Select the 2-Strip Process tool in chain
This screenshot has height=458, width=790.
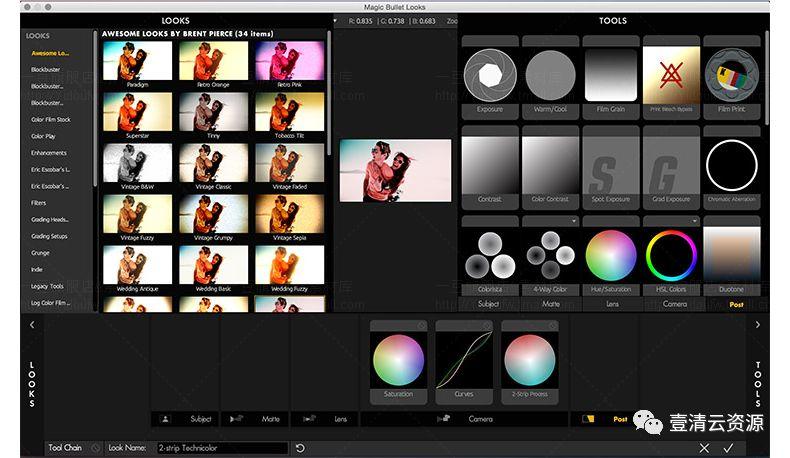(530, 362)
